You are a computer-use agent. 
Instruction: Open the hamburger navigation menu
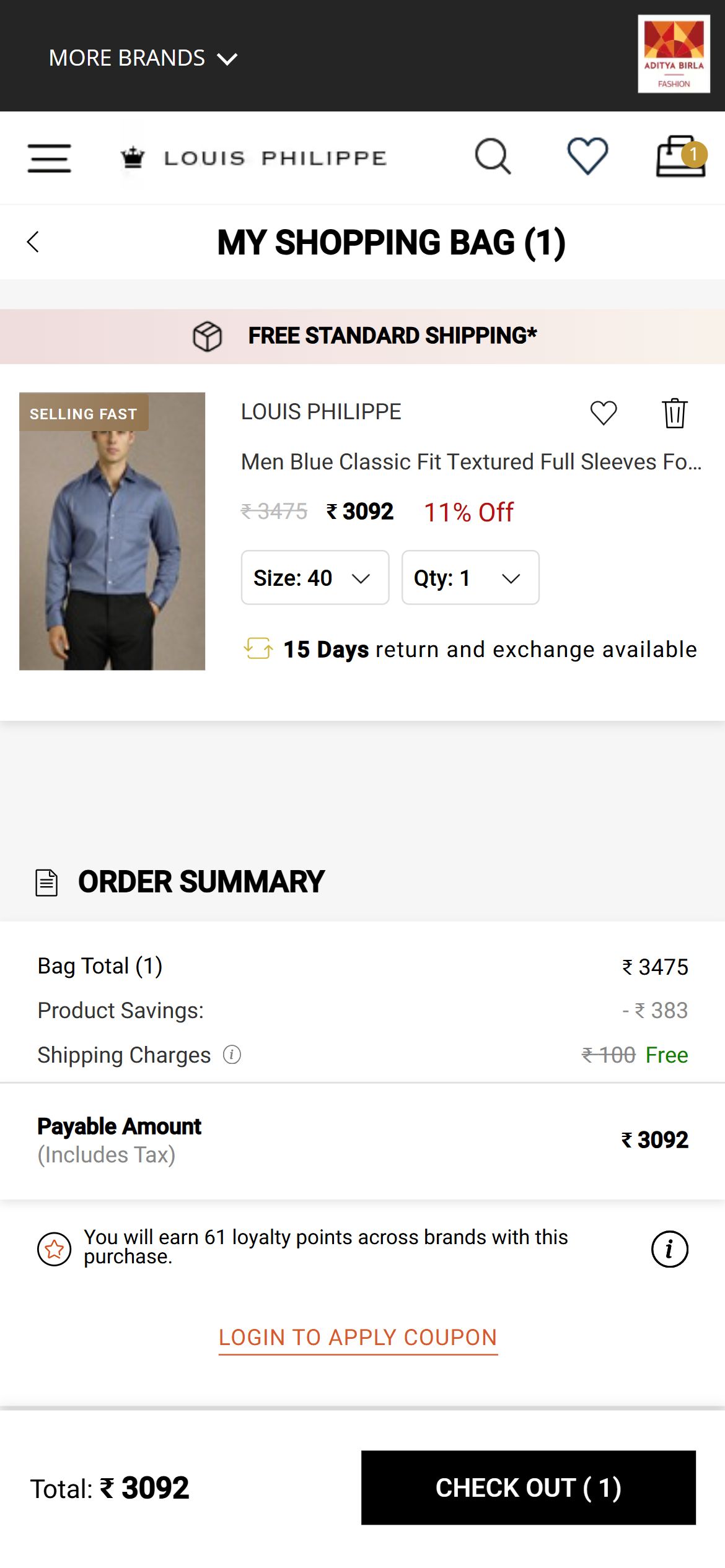point(49,158)
